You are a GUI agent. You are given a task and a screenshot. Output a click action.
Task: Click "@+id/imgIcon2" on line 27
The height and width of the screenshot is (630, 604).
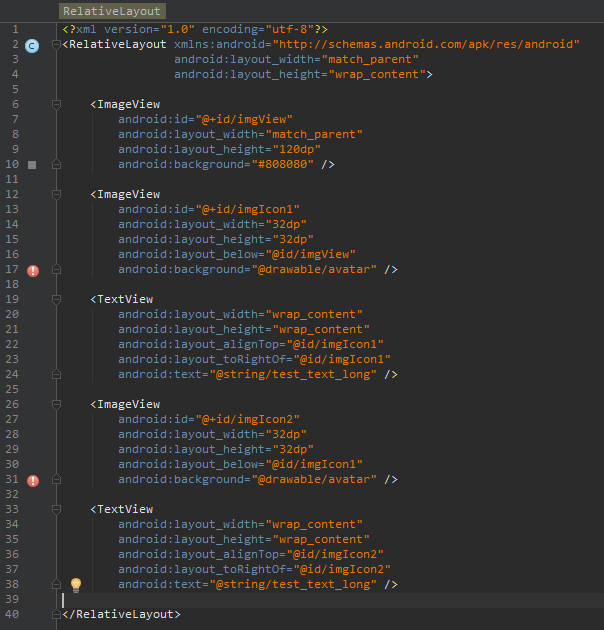click(248, 419)
